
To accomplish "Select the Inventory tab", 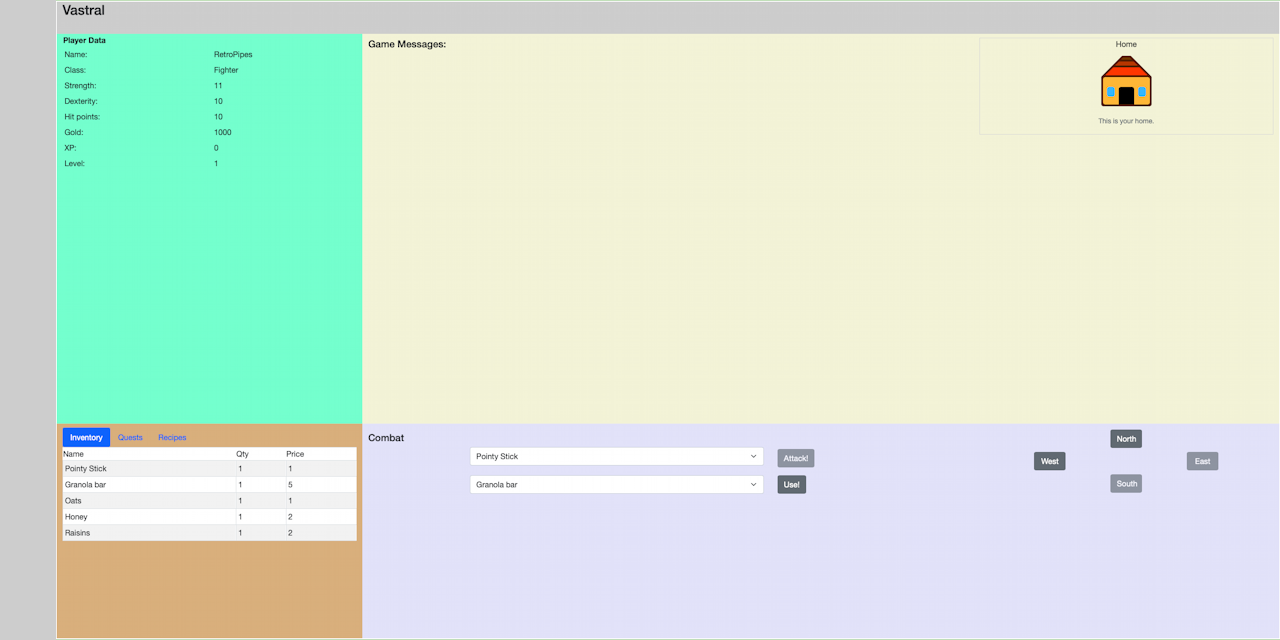I will click(86, 437).
